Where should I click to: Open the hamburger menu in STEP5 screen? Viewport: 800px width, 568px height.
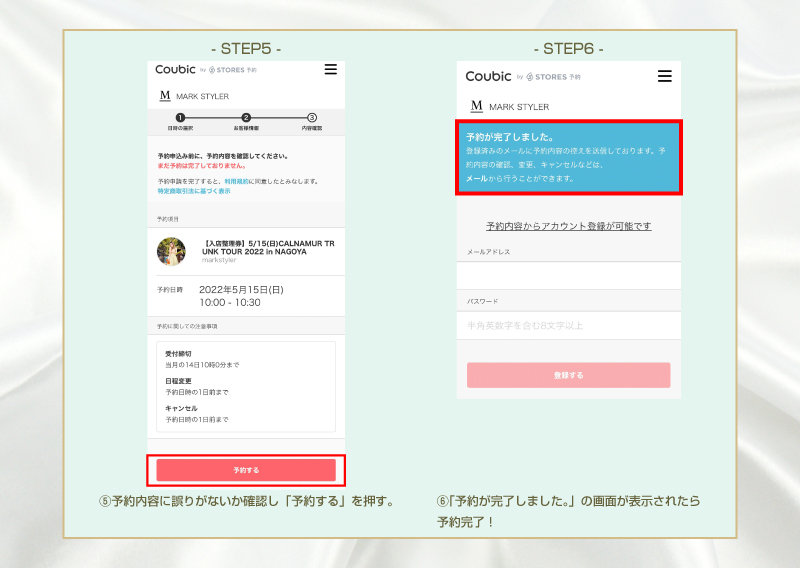point(331,70)
